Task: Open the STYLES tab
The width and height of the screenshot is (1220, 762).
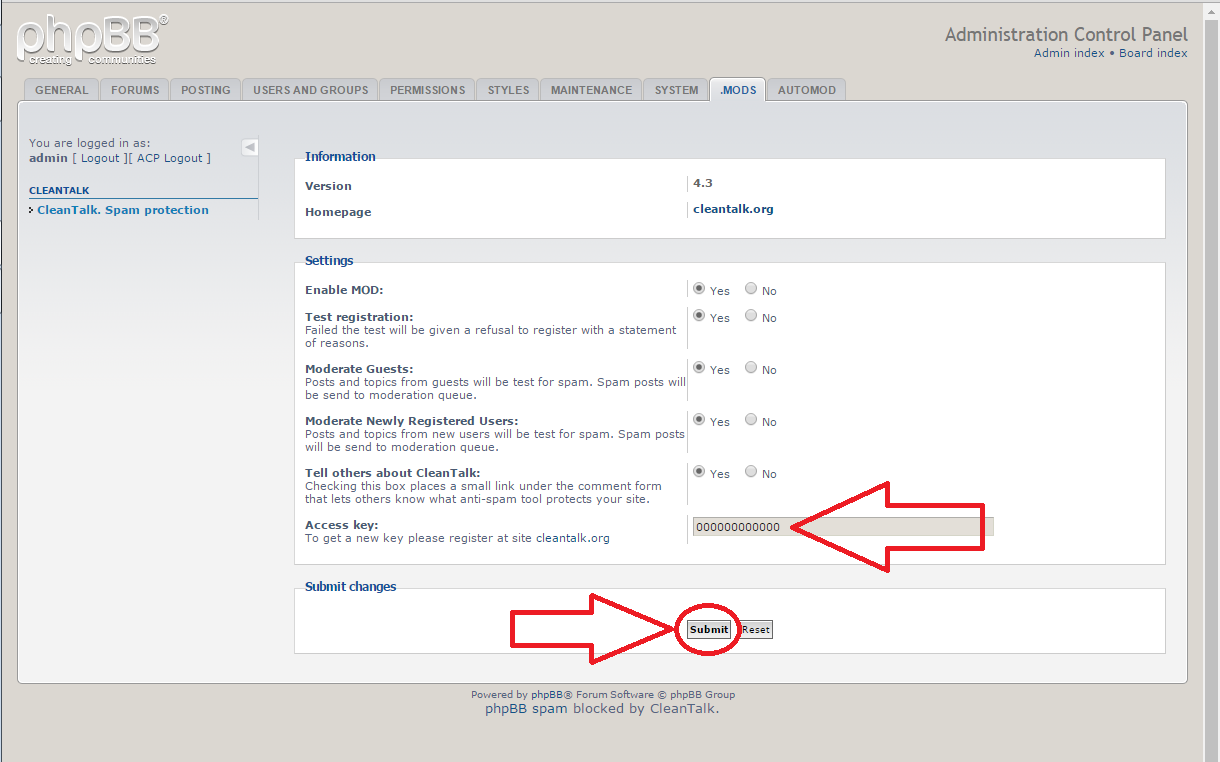Action: (x=507, y=89)
